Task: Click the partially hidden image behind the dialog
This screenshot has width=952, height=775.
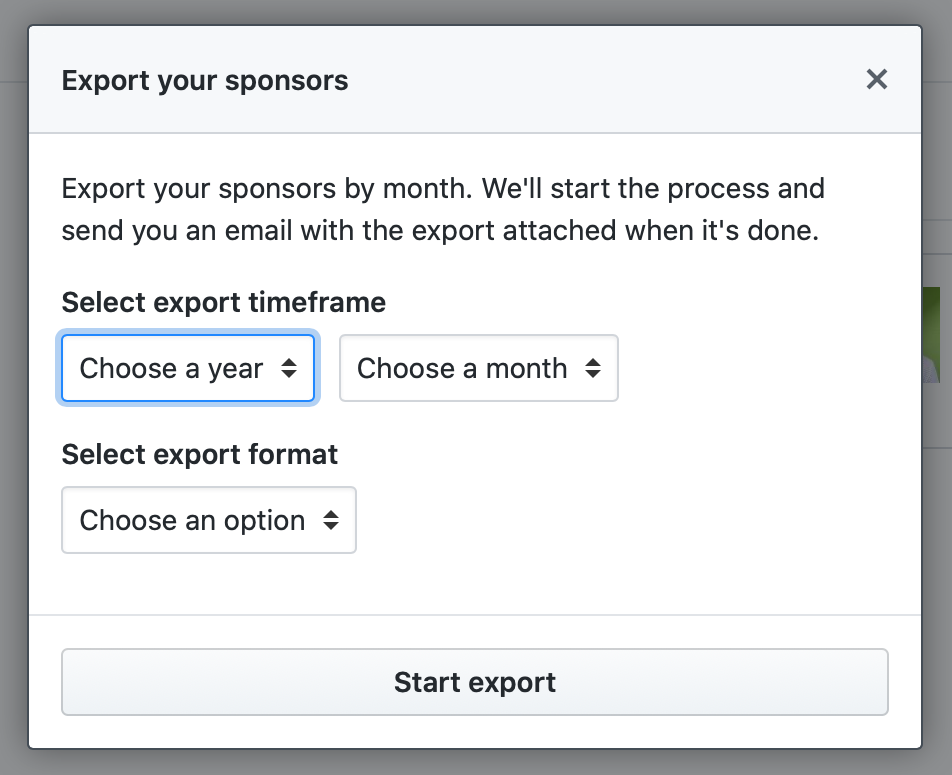Action: click(x=932, y=335)
